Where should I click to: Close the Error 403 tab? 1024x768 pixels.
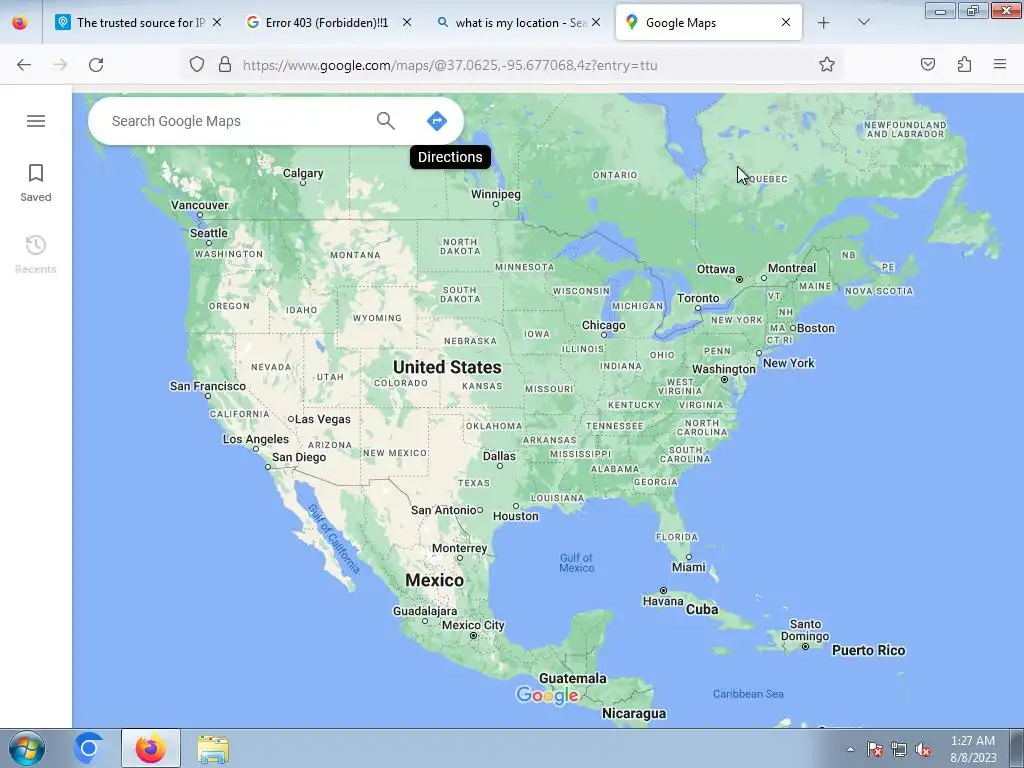407,22
